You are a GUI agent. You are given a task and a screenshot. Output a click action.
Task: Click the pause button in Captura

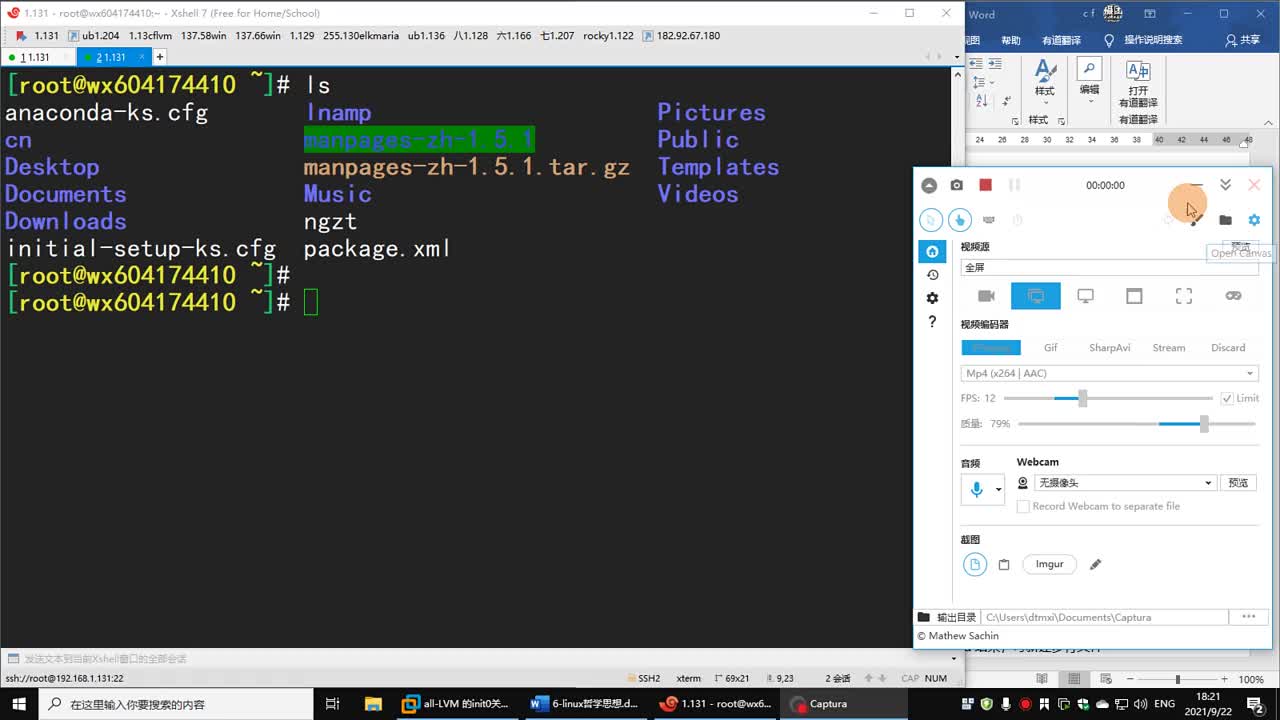tap(1014, 185)
